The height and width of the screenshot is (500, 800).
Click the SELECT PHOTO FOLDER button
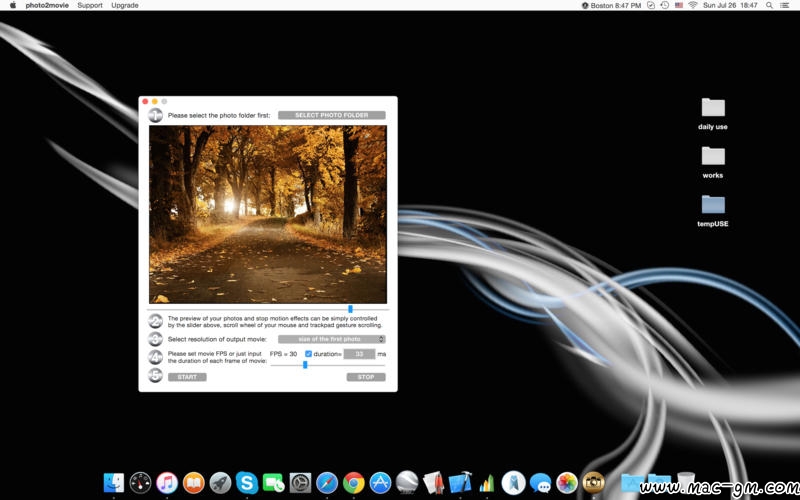click(x=331, y=115)
